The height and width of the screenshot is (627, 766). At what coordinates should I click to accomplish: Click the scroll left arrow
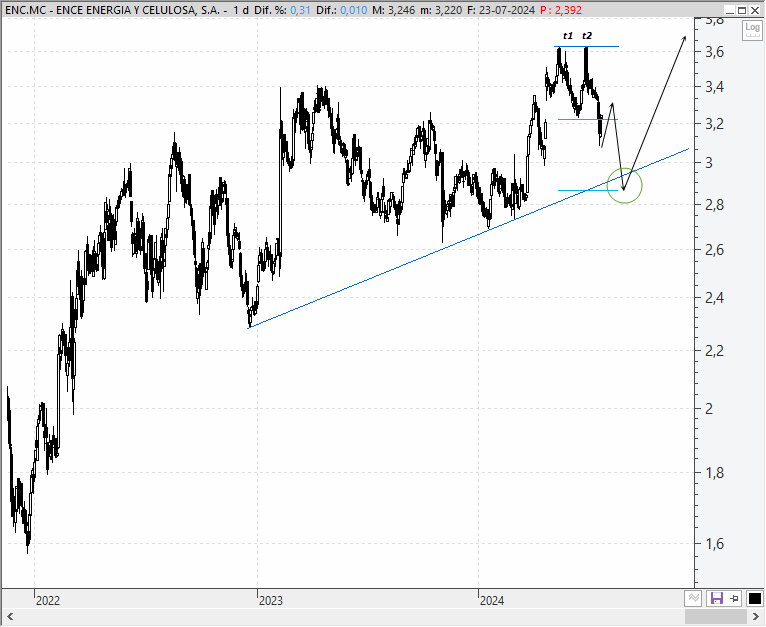tap(10, 616)
